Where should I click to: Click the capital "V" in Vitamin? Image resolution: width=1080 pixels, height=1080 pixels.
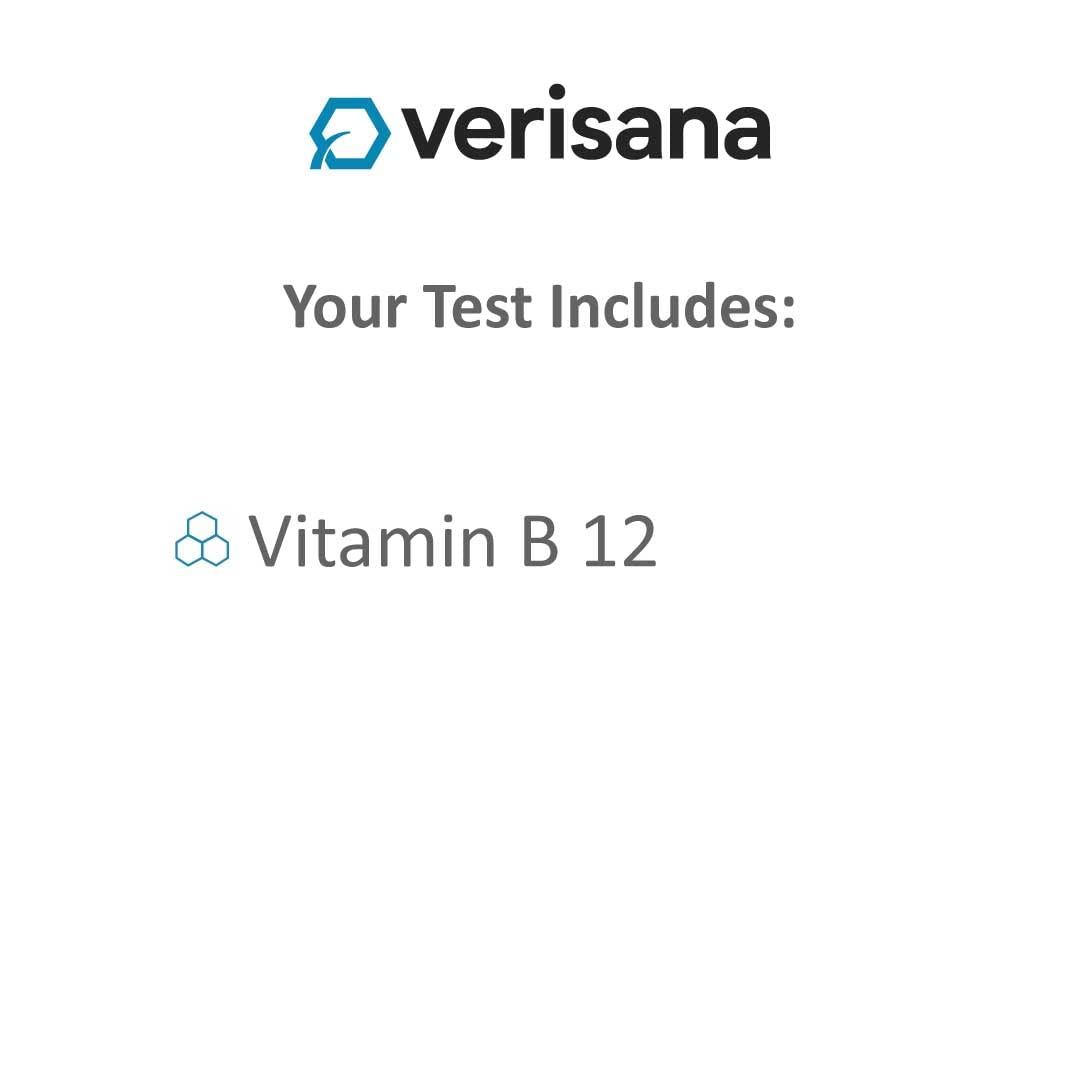[270, 541]
